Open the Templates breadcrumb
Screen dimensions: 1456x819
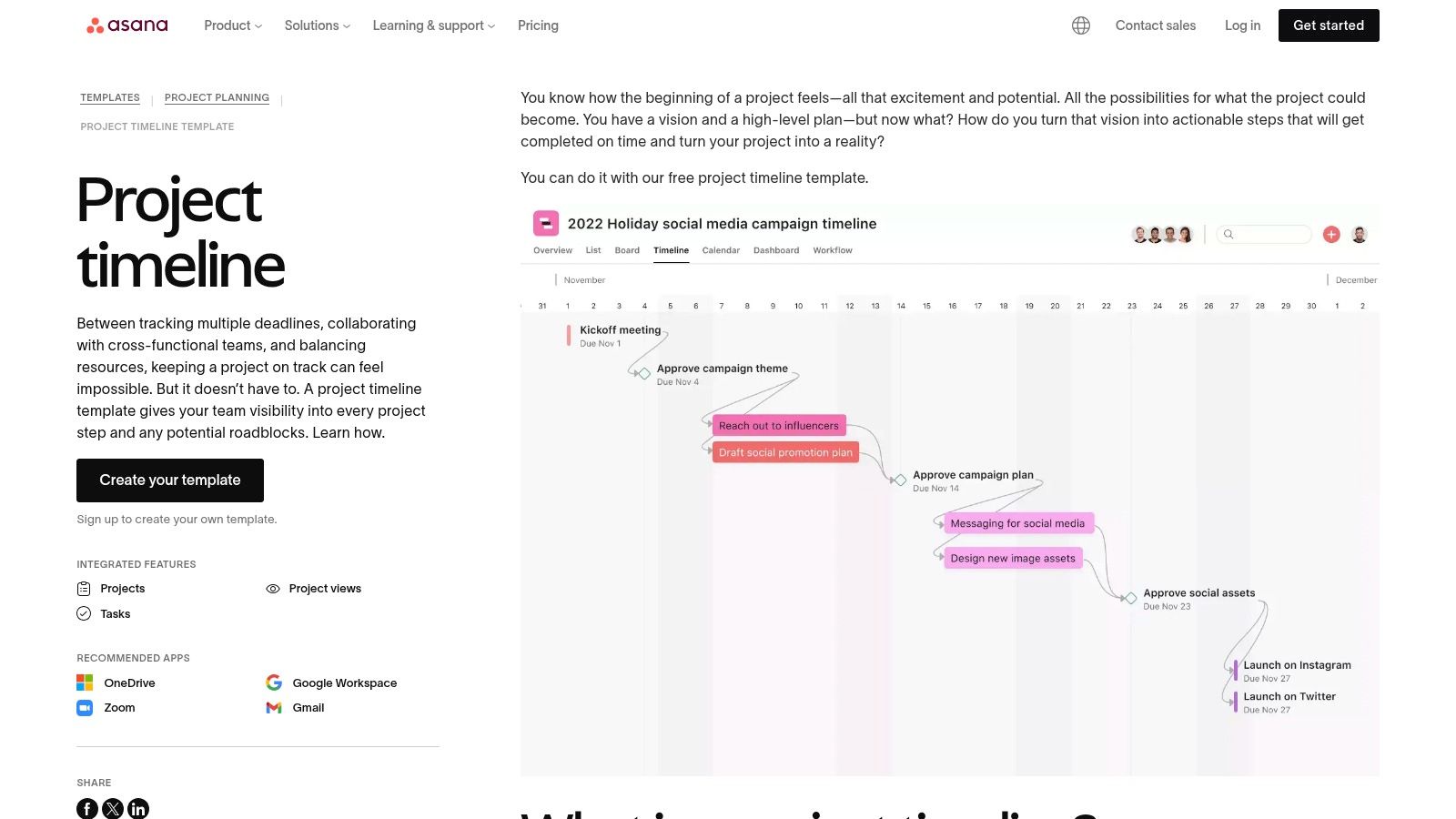110,97
